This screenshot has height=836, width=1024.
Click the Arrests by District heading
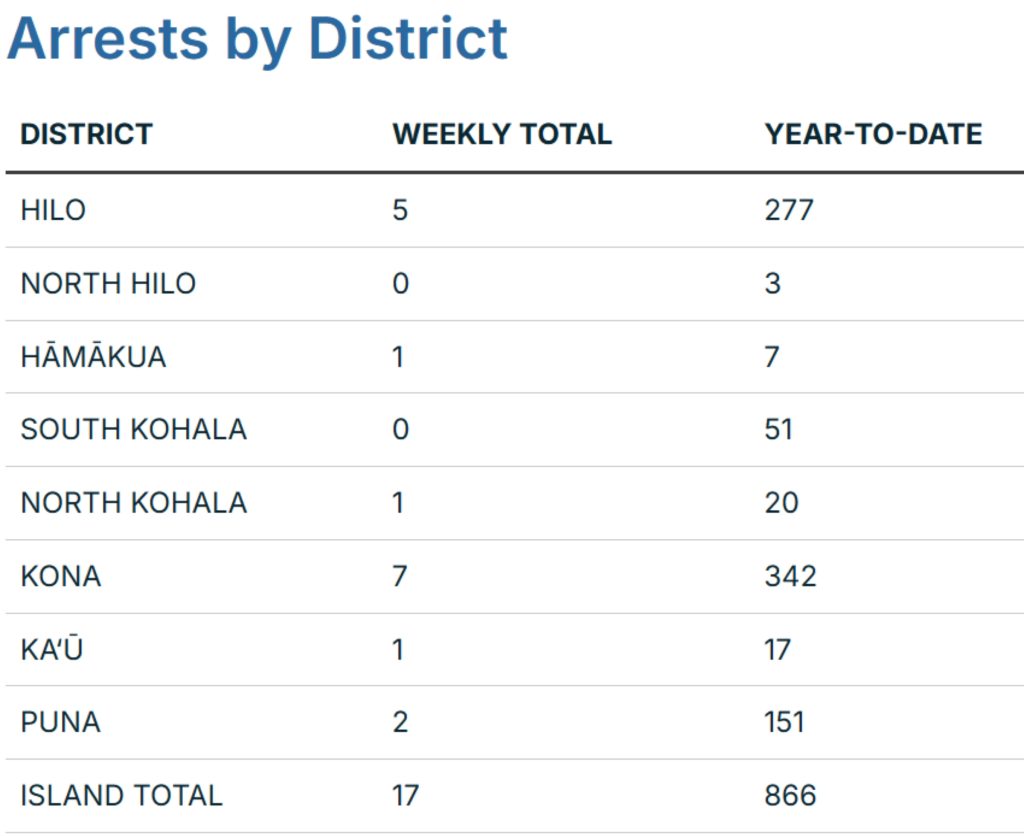point(257,38)
